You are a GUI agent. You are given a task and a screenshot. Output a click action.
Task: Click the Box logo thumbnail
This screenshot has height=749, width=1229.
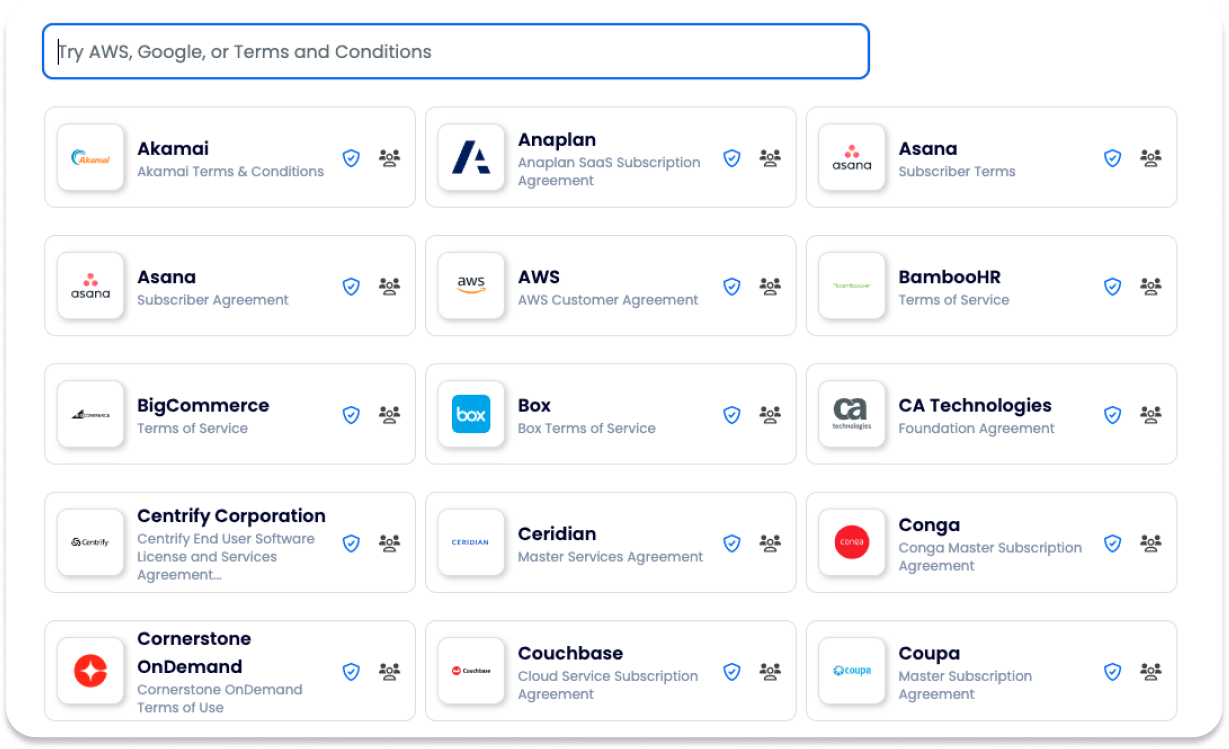(471, 414)
